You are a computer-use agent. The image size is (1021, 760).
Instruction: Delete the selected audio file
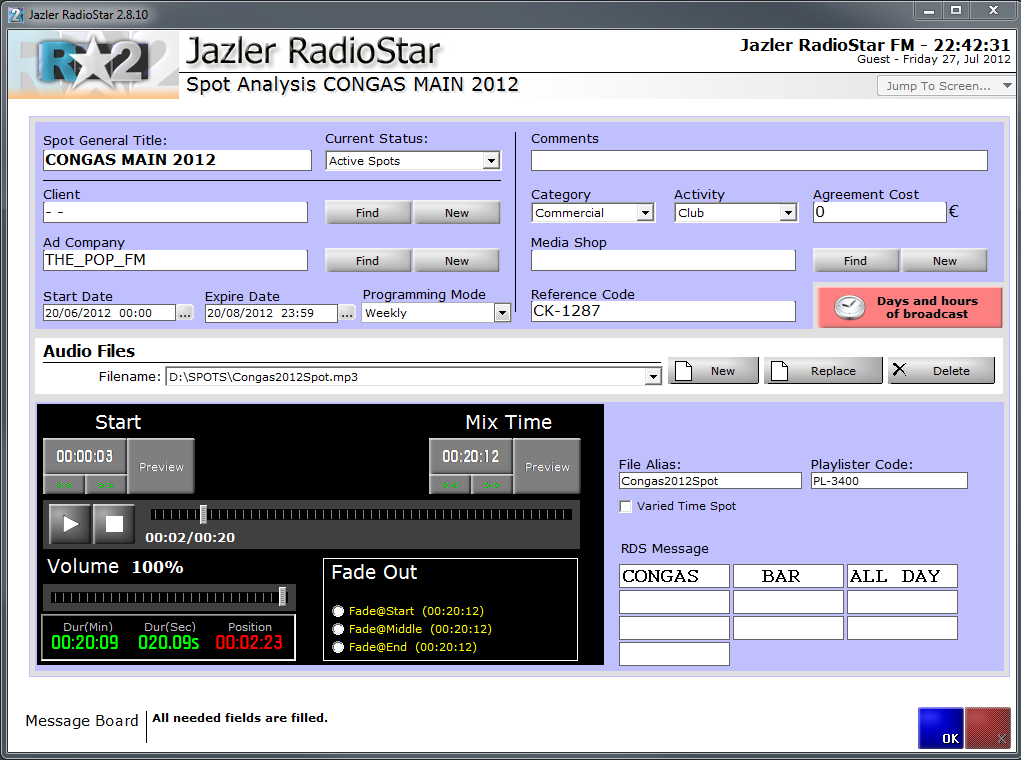tap(941, 371)
